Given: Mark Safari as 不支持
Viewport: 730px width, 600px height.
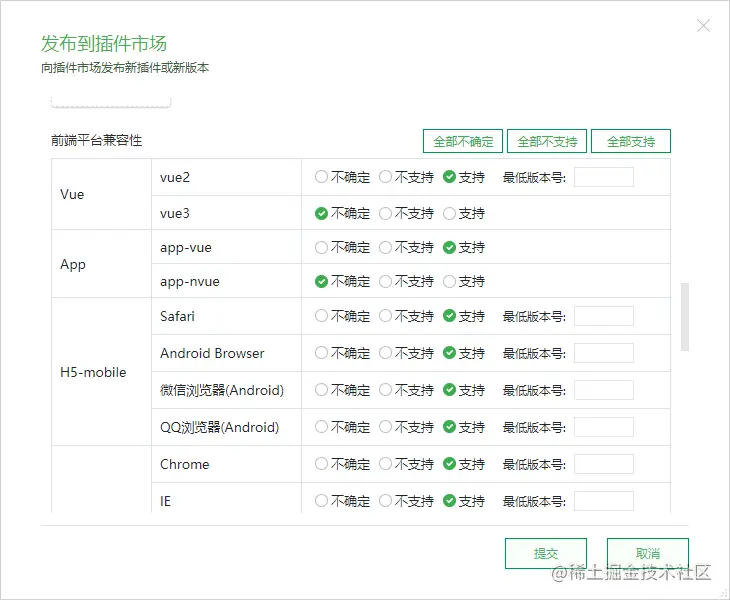Looking at the screenshot, I should (x=385, y=316).
